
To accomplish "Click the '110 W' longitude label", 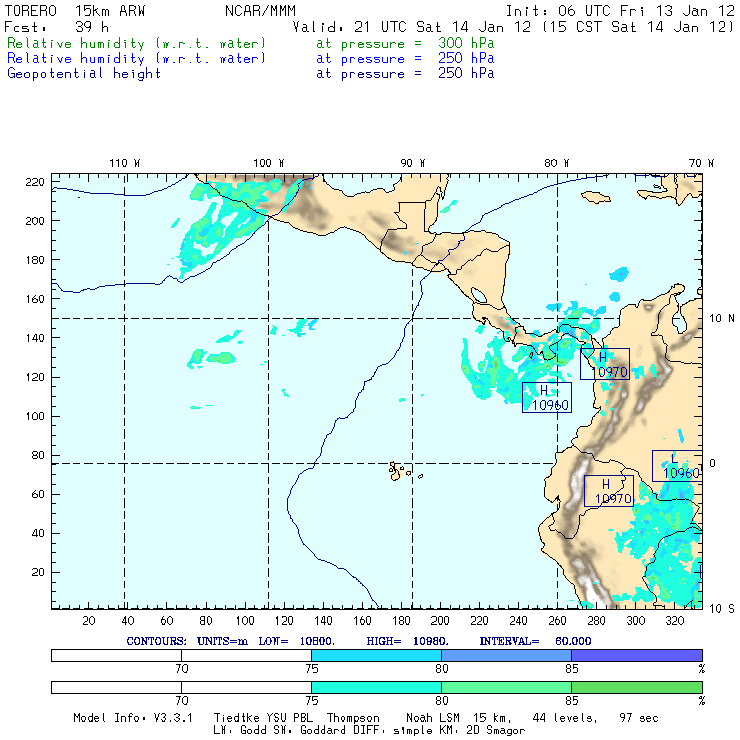I will [x=125, y=163].
